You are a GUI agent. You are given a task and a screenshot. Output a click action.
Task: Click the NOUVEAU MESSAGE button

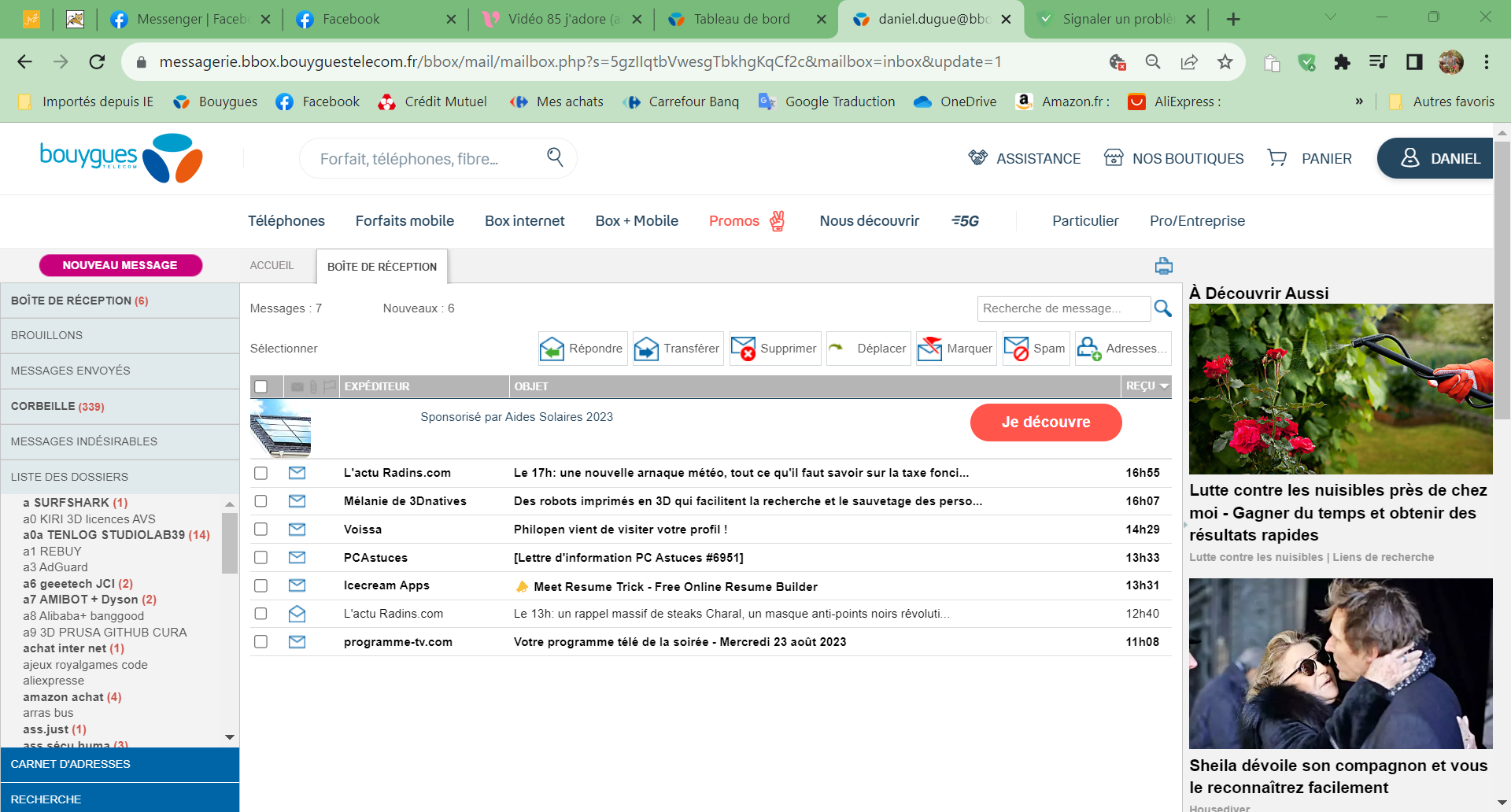point(120,265)
